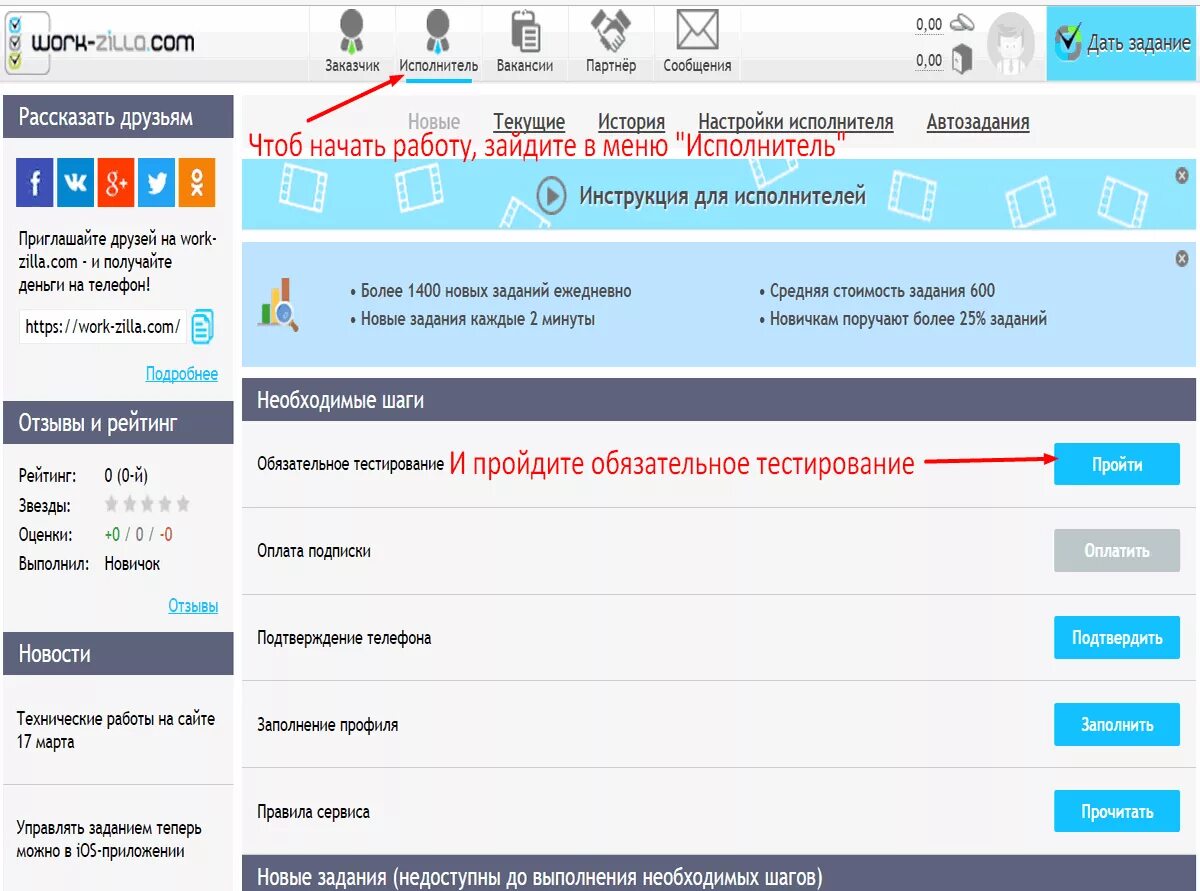
Task: Click the 'Выполнил: Новичок' status text
Action: tap(89, 564)
